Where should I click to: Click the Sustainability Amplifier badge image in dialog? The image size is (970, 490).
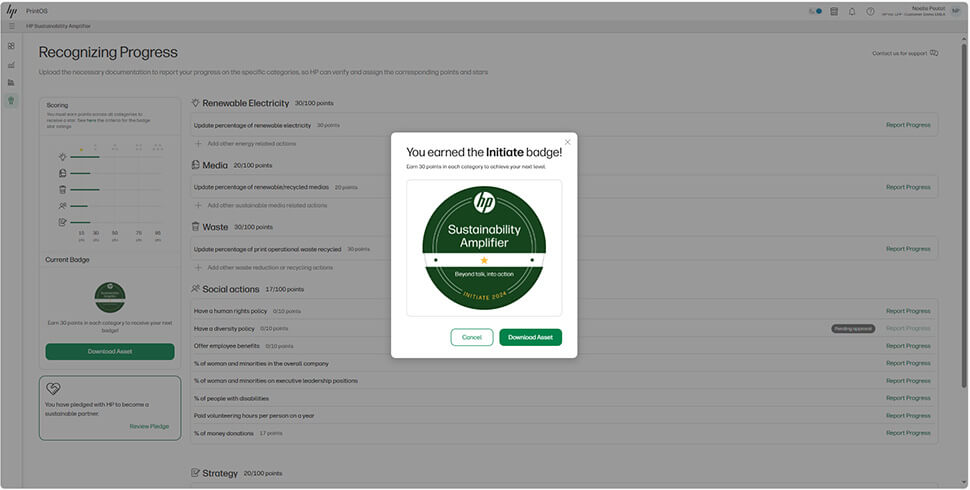point(484,248)
